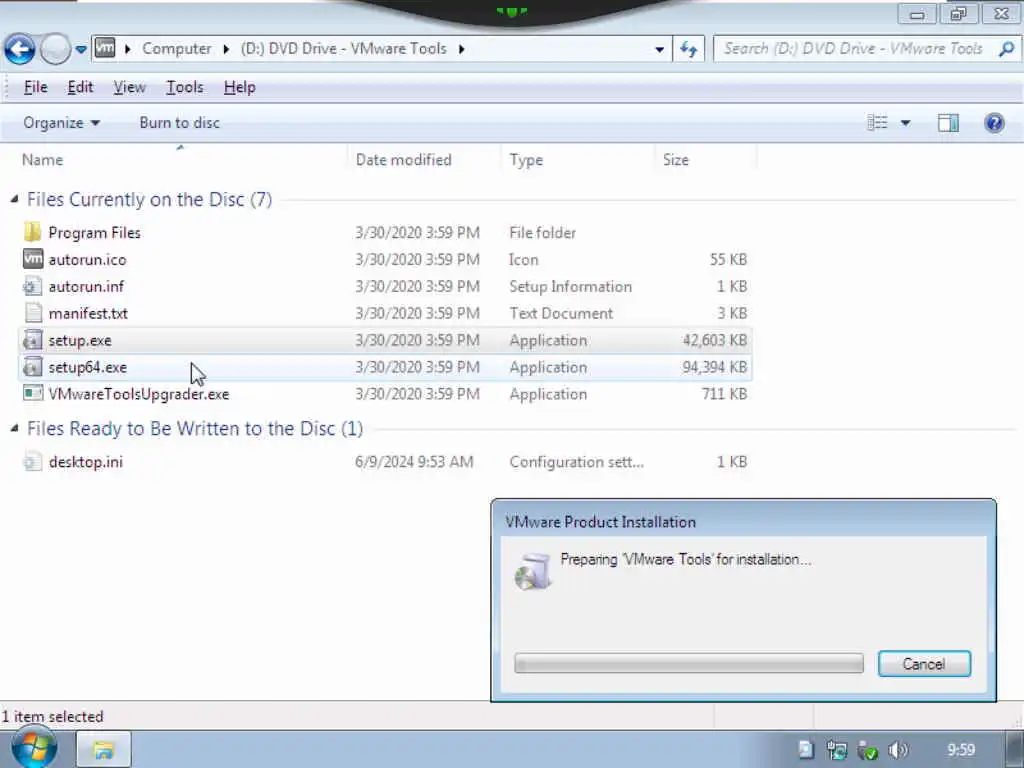Click the autorun.ico file icon
The width and height of the screenshot is (1024, 768).
[x=33, y=259]
